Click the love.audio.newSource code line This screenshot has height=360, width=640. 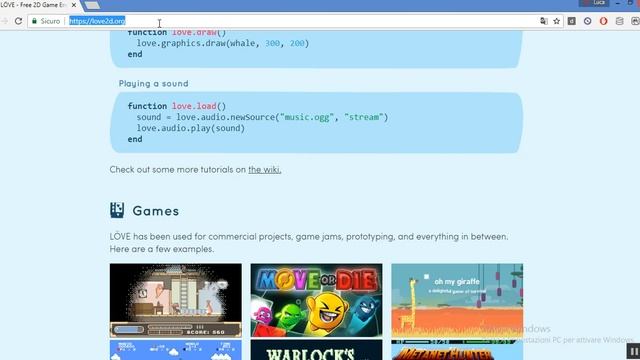click(262, 117)
